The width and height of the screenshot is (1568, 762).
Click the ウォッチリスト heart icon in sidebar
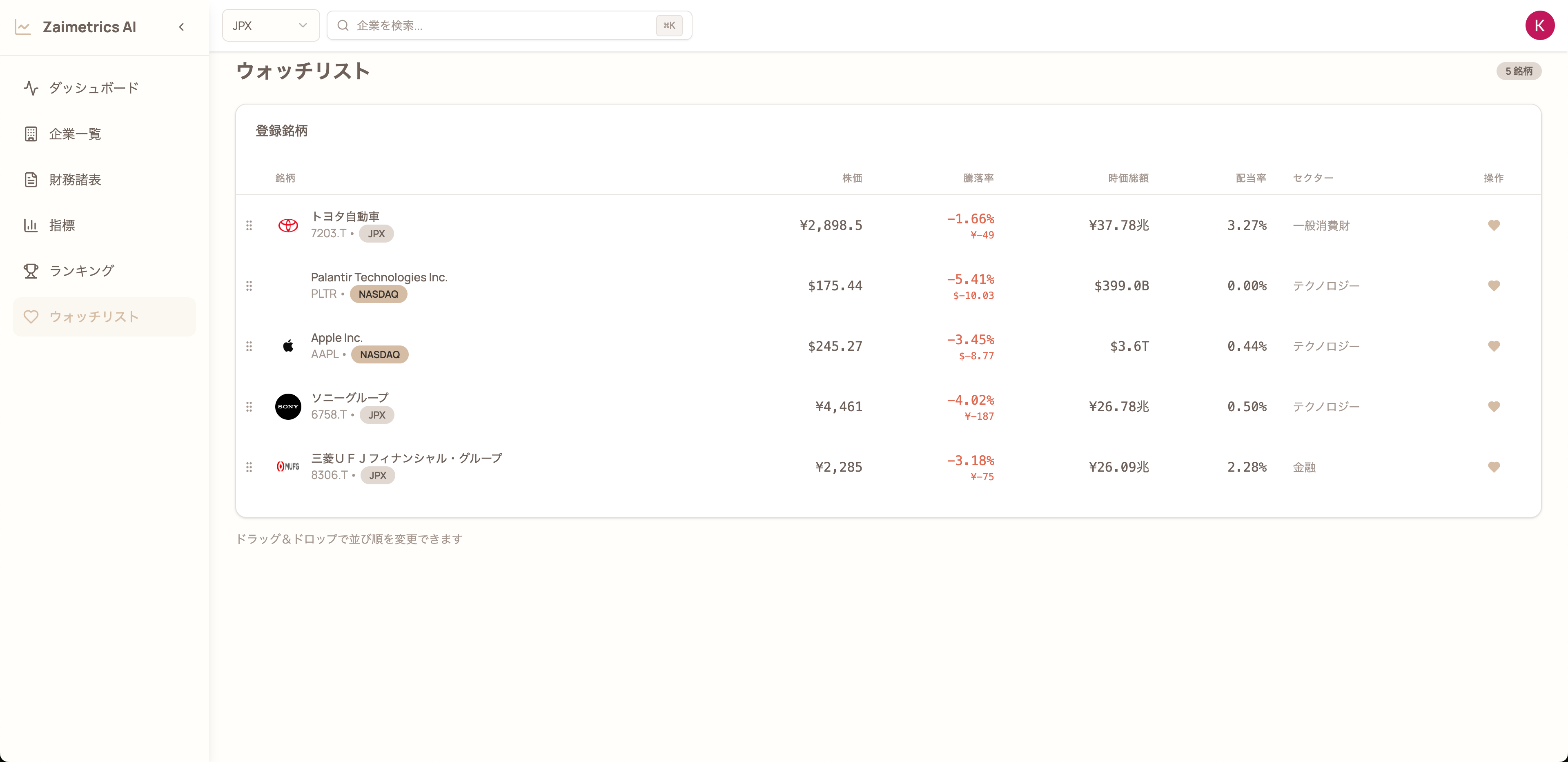tap(31, 316)
